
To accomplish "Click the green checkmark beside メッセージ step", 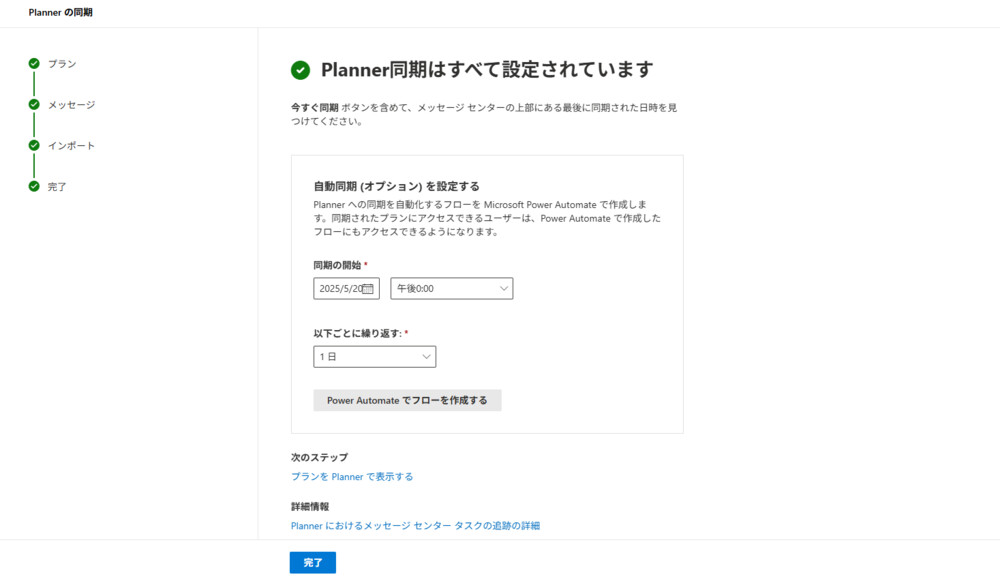I will click(34, 105).
